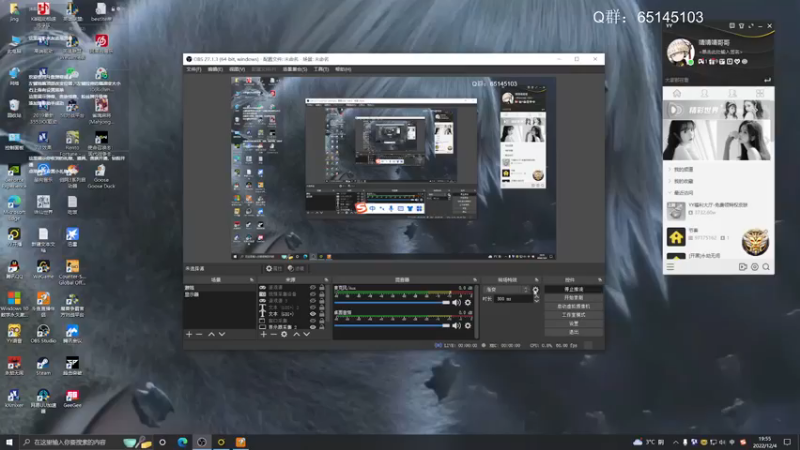The height and width of the screenshot is (450, 800).
Task: Open Windows Start menu
Action: click(9, 442)
